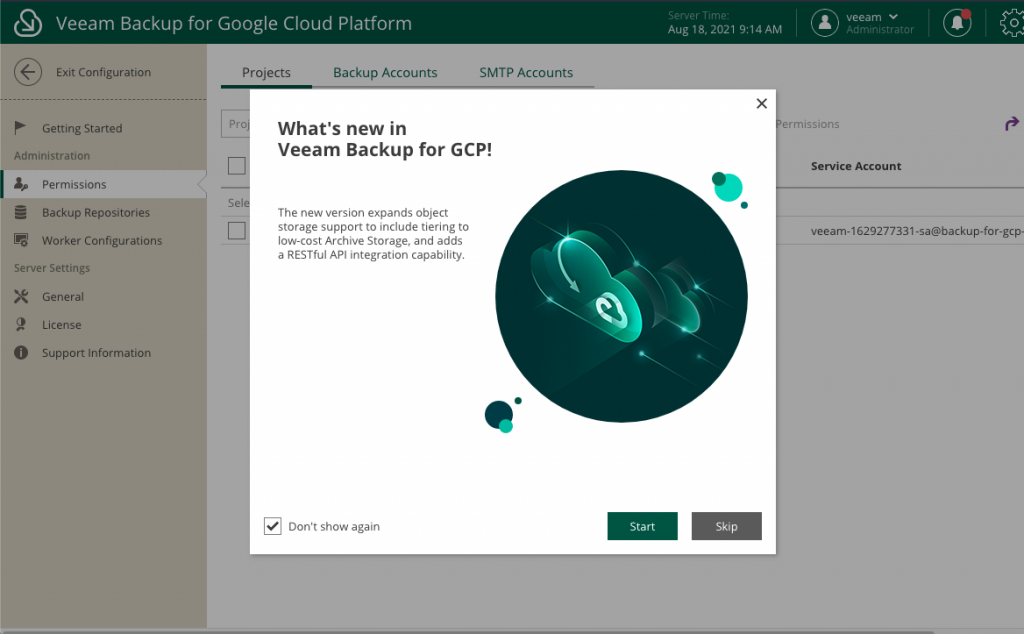
Task: Open the settings gear icon in header
Action: click(x=1012, y=23)
